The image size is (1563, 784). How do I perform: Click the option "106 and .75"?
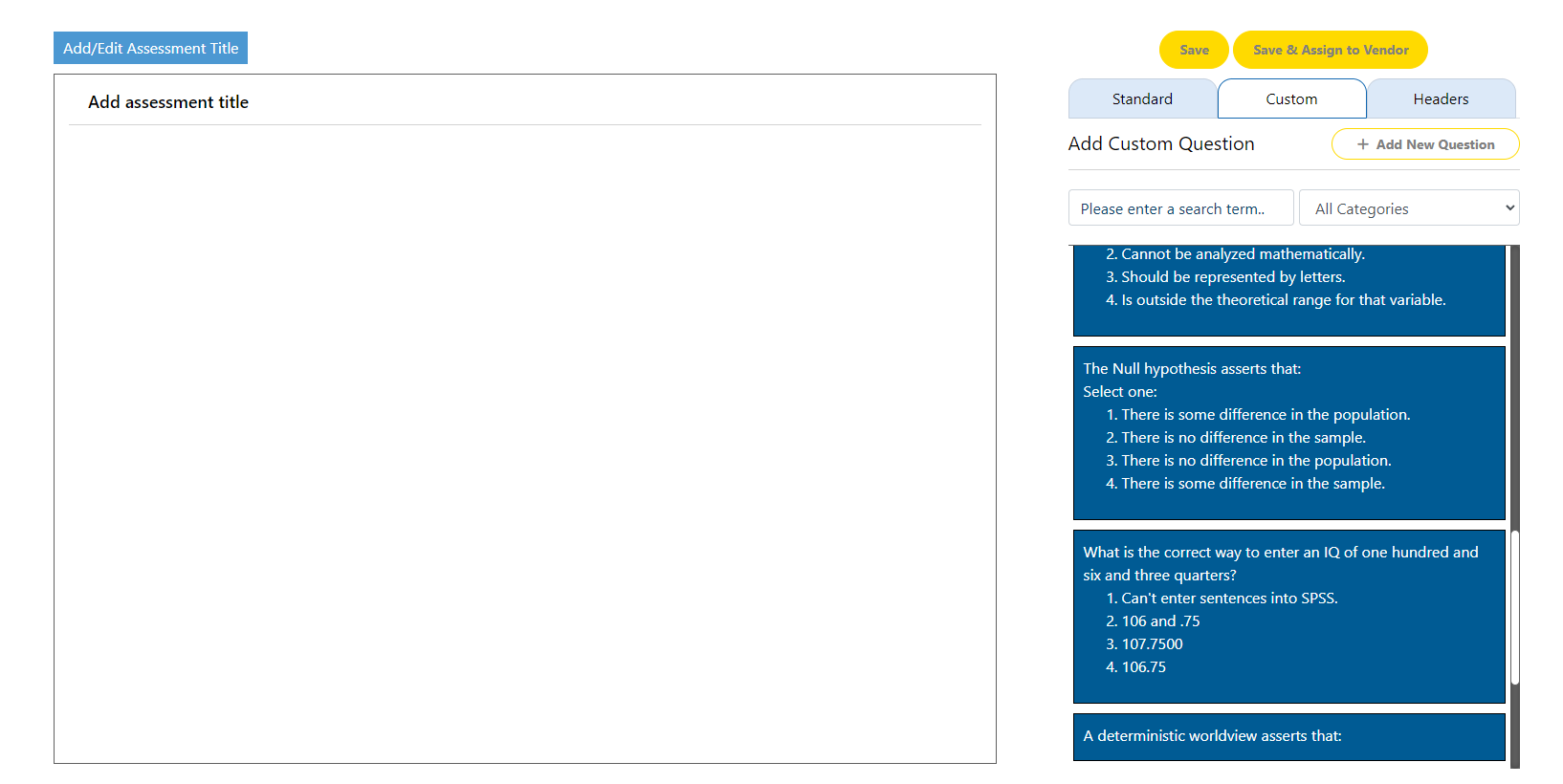coord(1160,621)
